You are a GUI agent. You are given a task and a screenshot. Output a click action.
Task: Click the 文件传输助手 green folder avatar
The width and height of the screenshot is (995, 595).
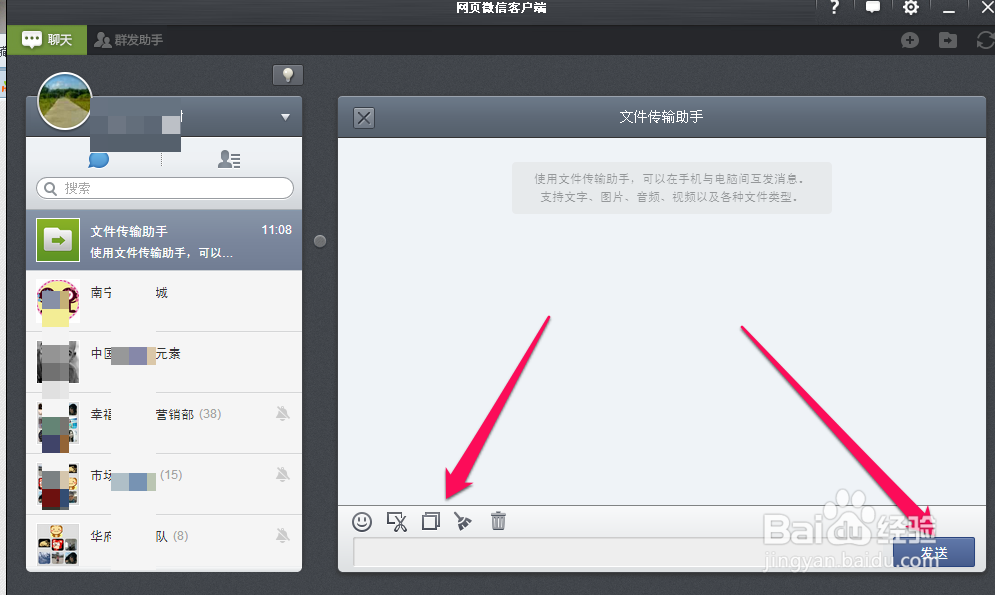(x=58, y=240)
